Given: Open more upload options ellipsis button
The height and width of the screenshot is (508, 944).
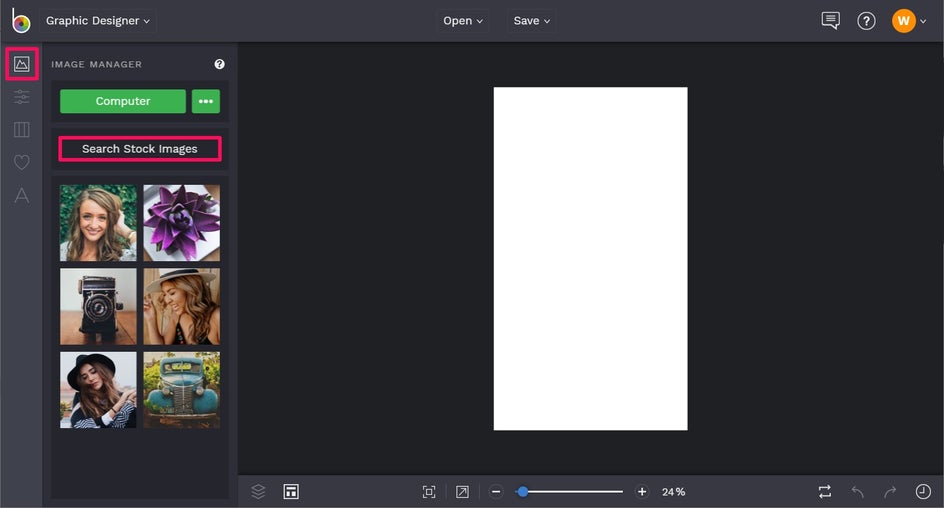Looking at the screenshot, I should click(x=206, y=101).
